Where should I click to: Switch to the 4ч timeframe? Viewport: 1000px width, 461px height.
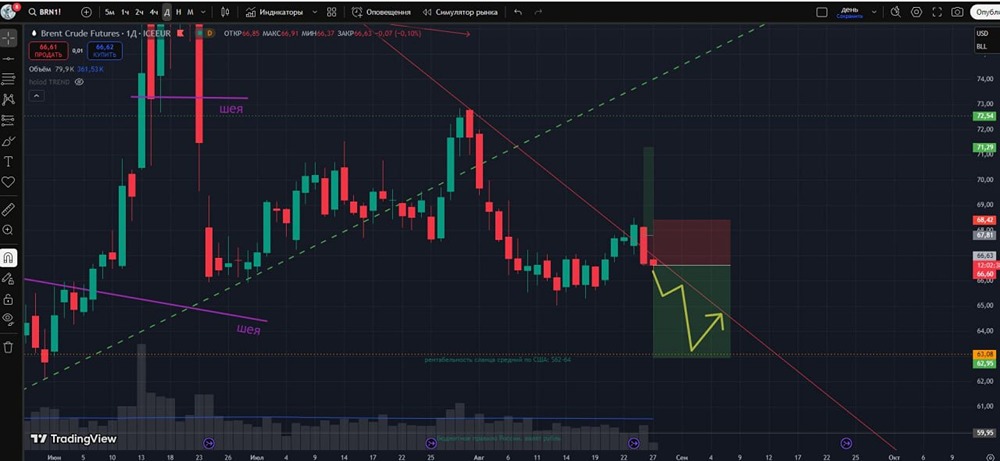154,12
